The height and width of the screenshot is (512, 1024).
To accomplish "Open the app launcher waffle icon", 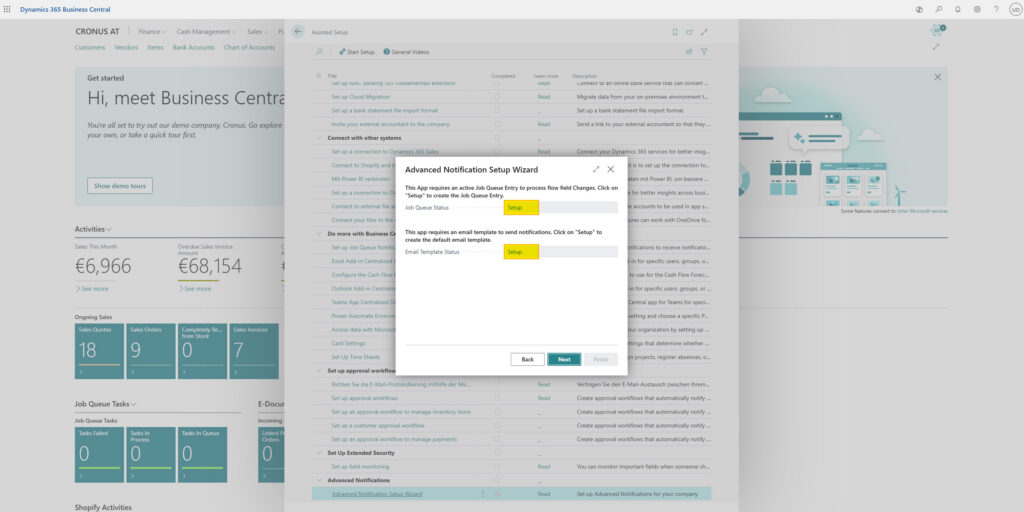I will click(8, 9).
